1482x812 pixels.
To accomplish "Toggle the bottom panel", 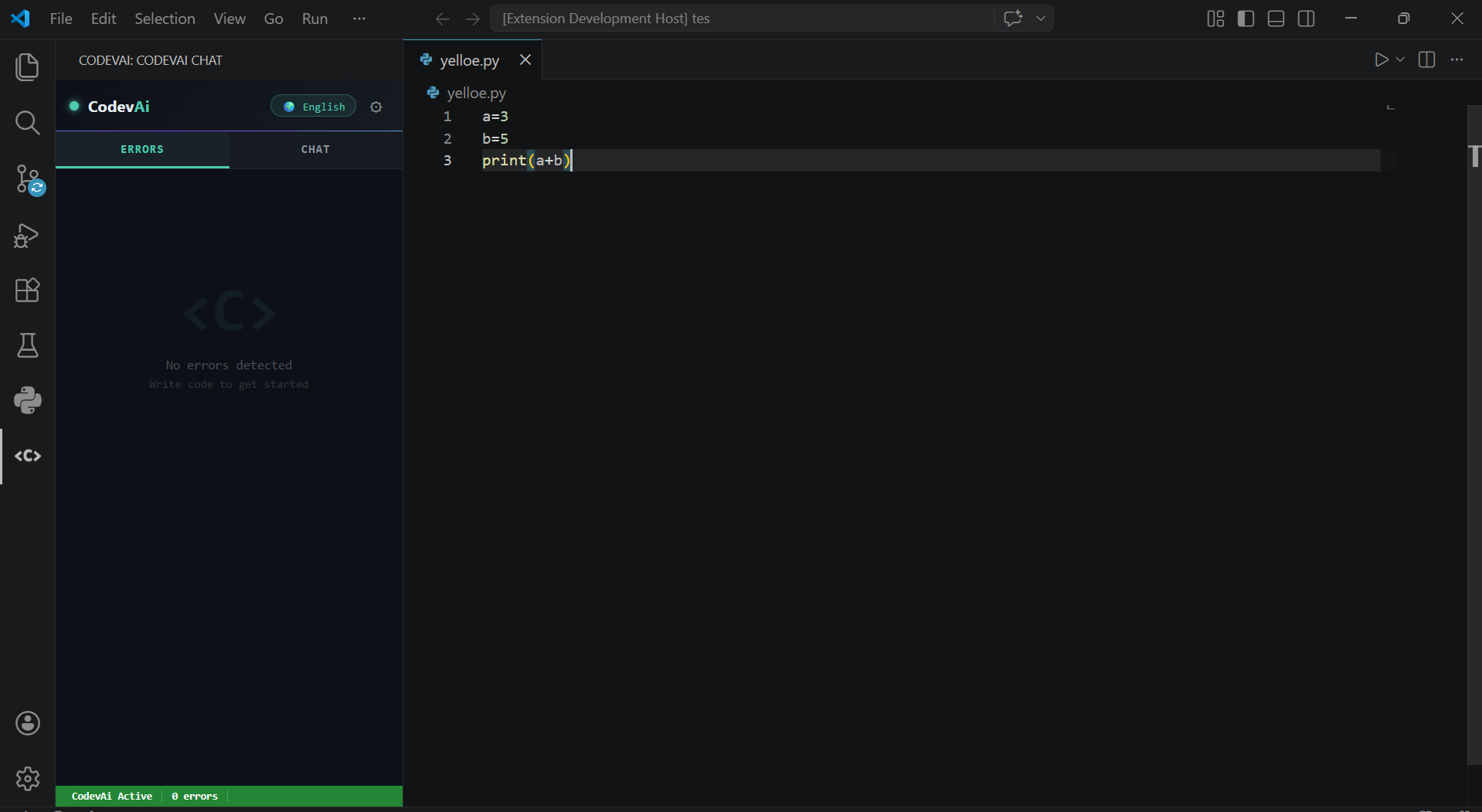I will pos(1276,19).
